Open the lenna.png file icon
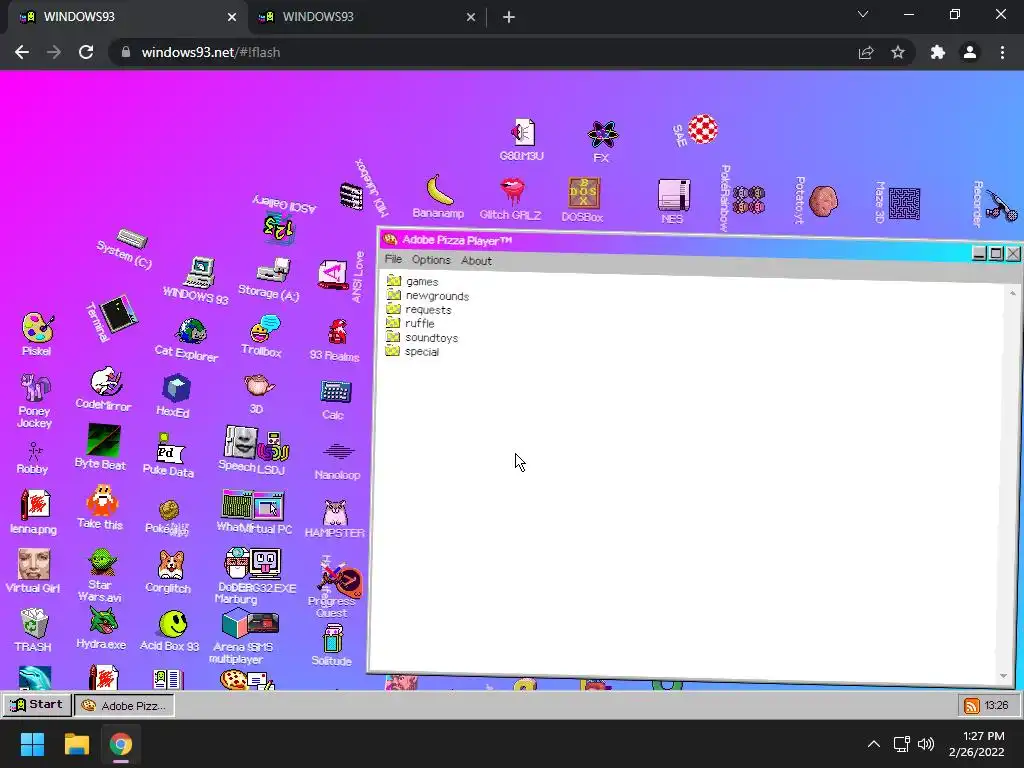The width and height of the screenshot is (1024, 768). (x=36, y=505)
